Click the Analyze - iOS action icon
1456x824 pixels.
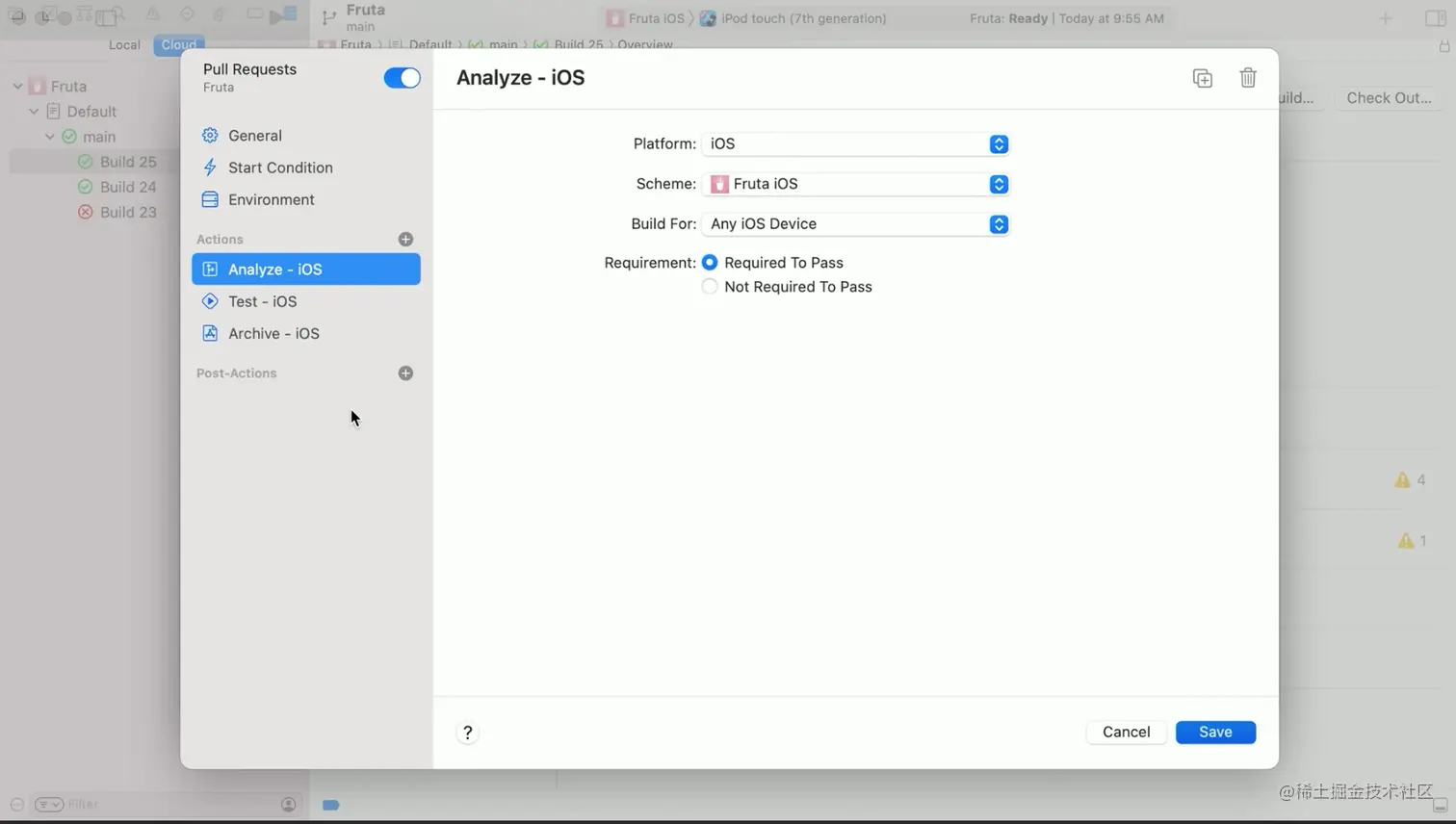[210, 270]
